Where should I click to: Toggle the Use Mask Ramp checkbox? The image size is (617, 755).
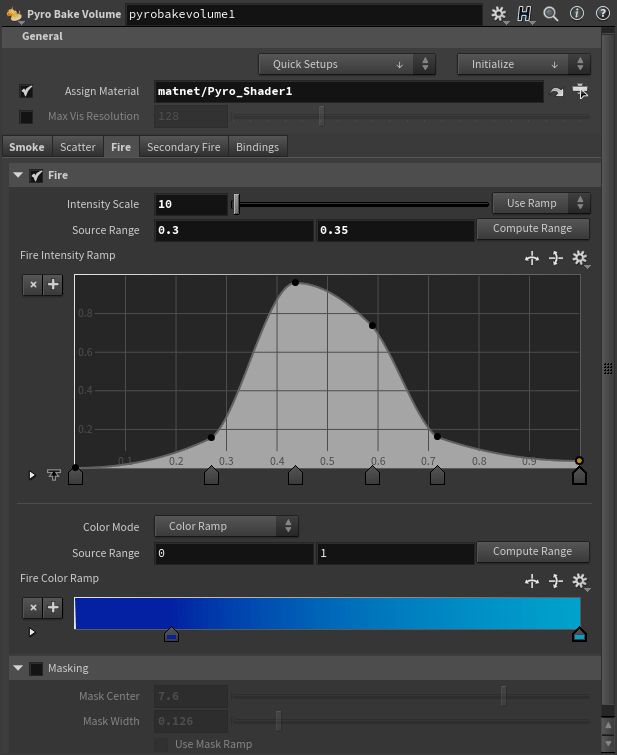[x=161, y=744]
